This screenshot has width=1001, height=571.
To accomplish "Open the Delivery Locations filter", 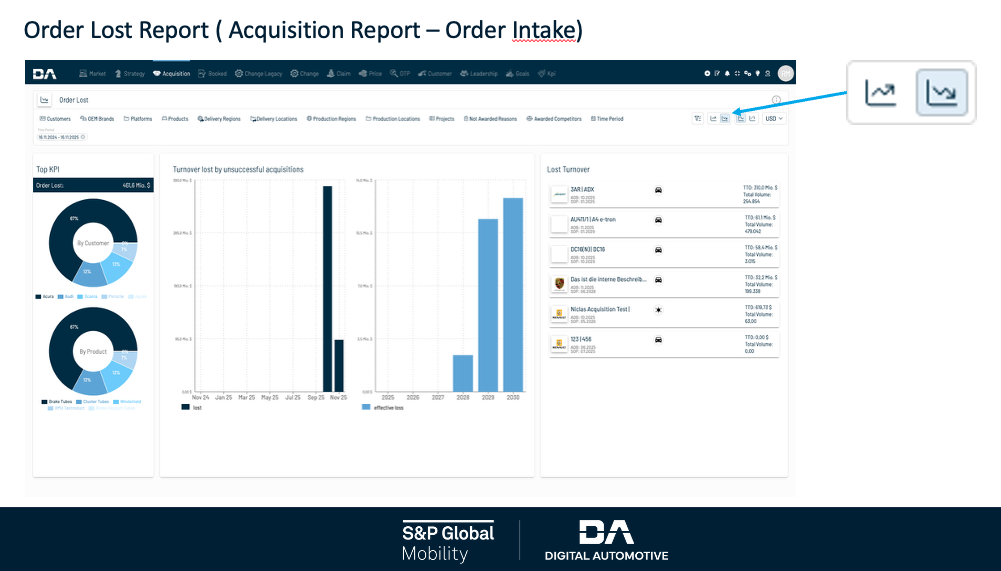I will (273, 119).
